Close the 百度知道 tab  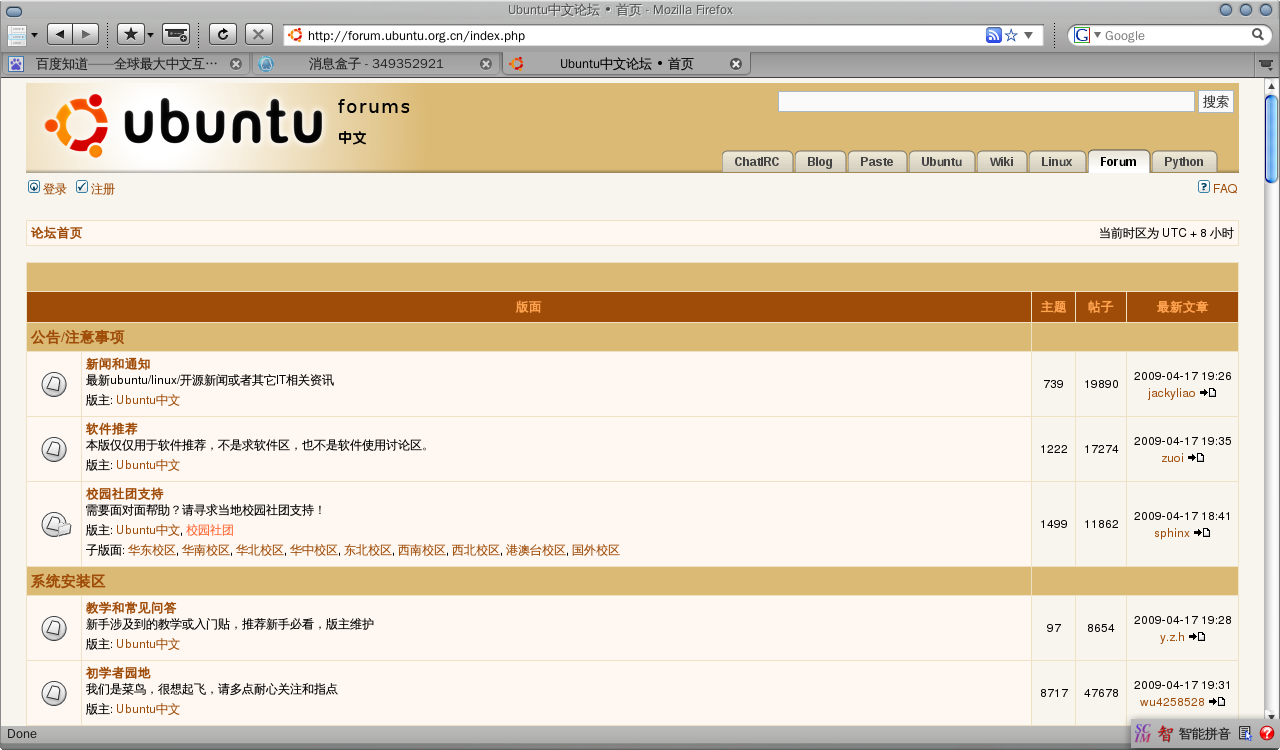[236, 64]
